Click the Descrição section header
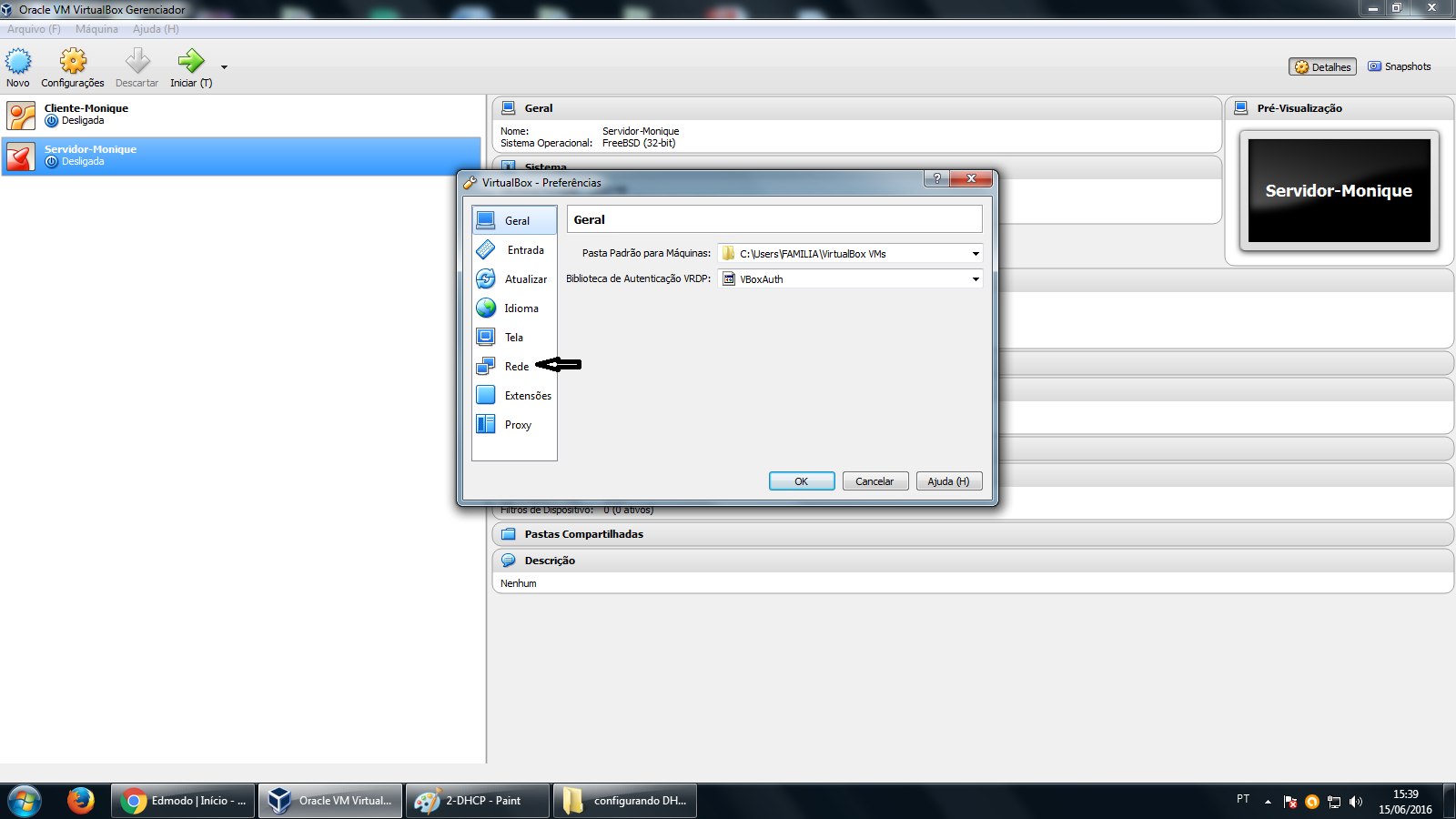The width and height of the screenshot is (1456, 819). [973, 561]
